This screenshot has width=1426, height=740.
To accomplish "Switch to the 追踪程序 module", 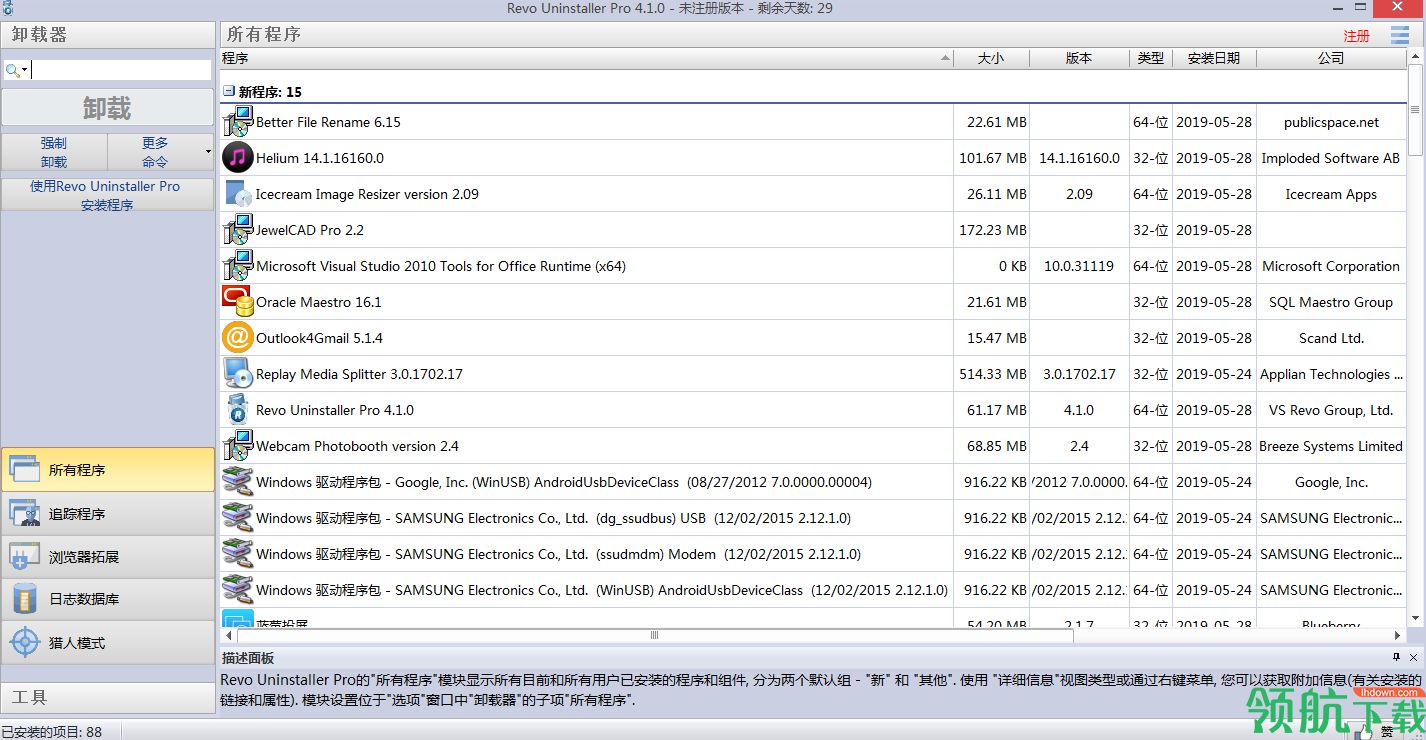I will tap(107, 513).
